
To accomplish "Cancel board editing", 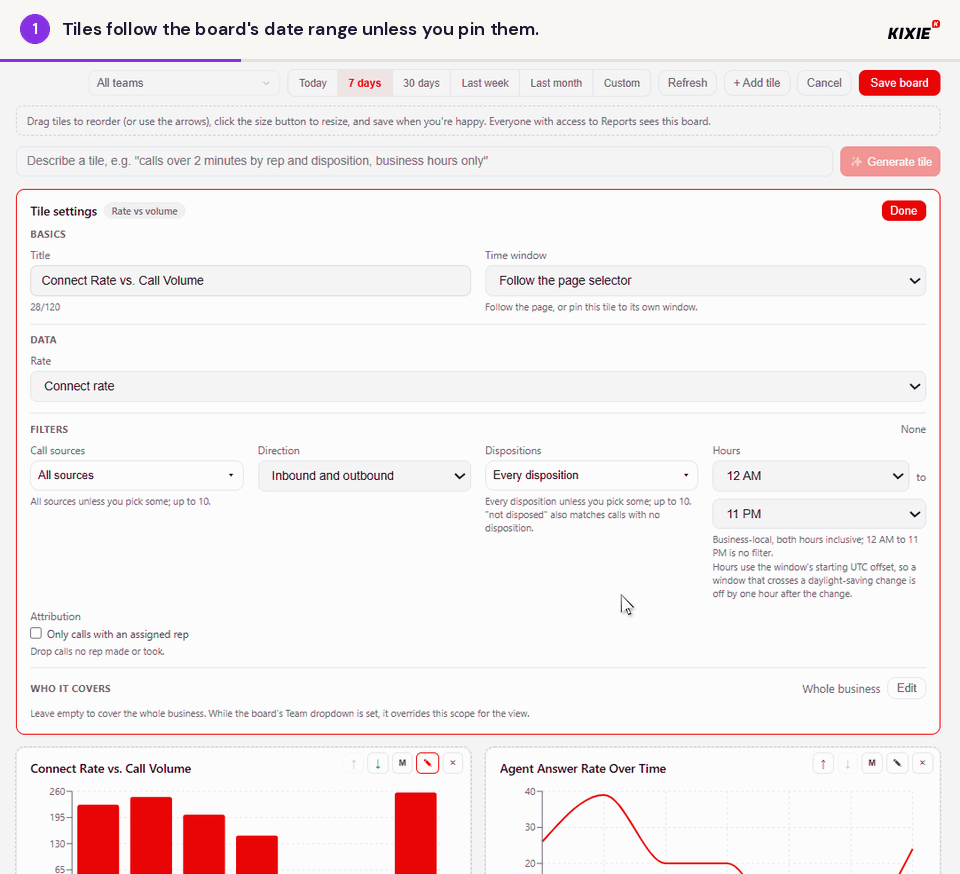I will 824,83.
